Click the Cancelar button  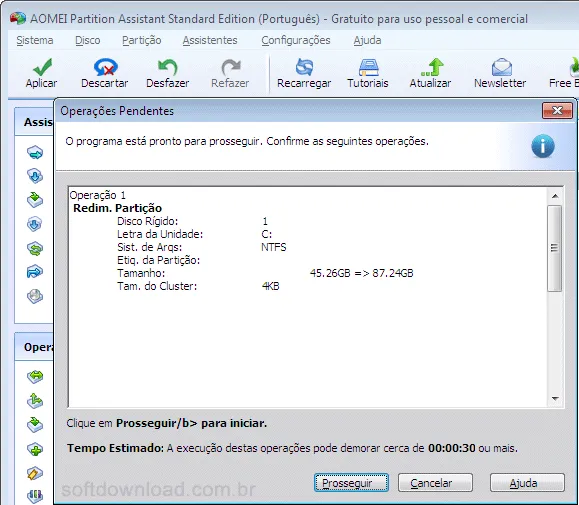coord(435,482)
